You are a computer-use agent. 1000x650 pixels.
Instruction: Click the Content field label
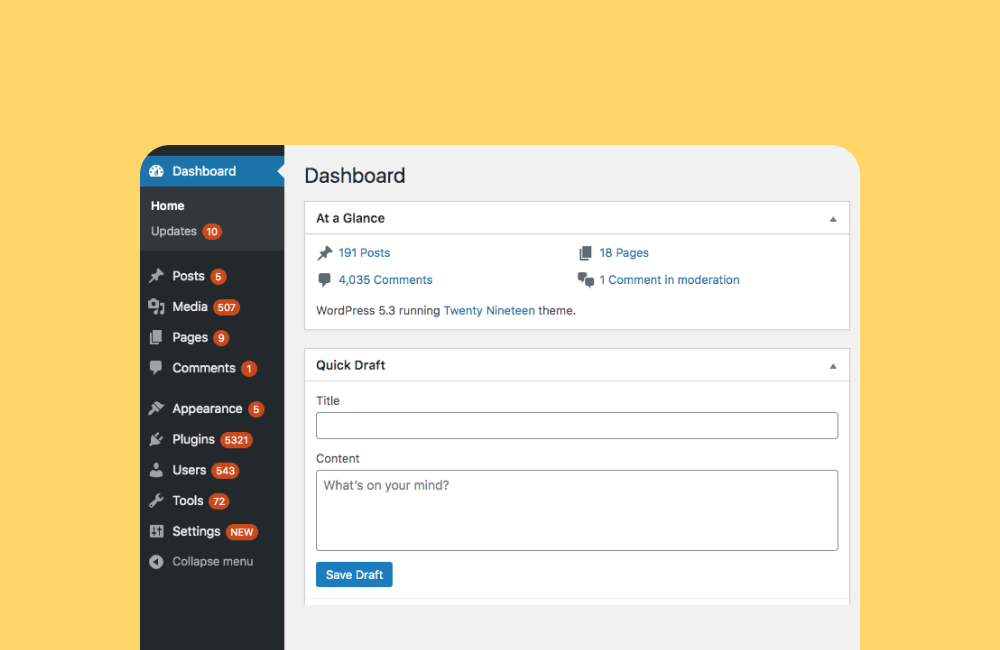coord(338,459)
